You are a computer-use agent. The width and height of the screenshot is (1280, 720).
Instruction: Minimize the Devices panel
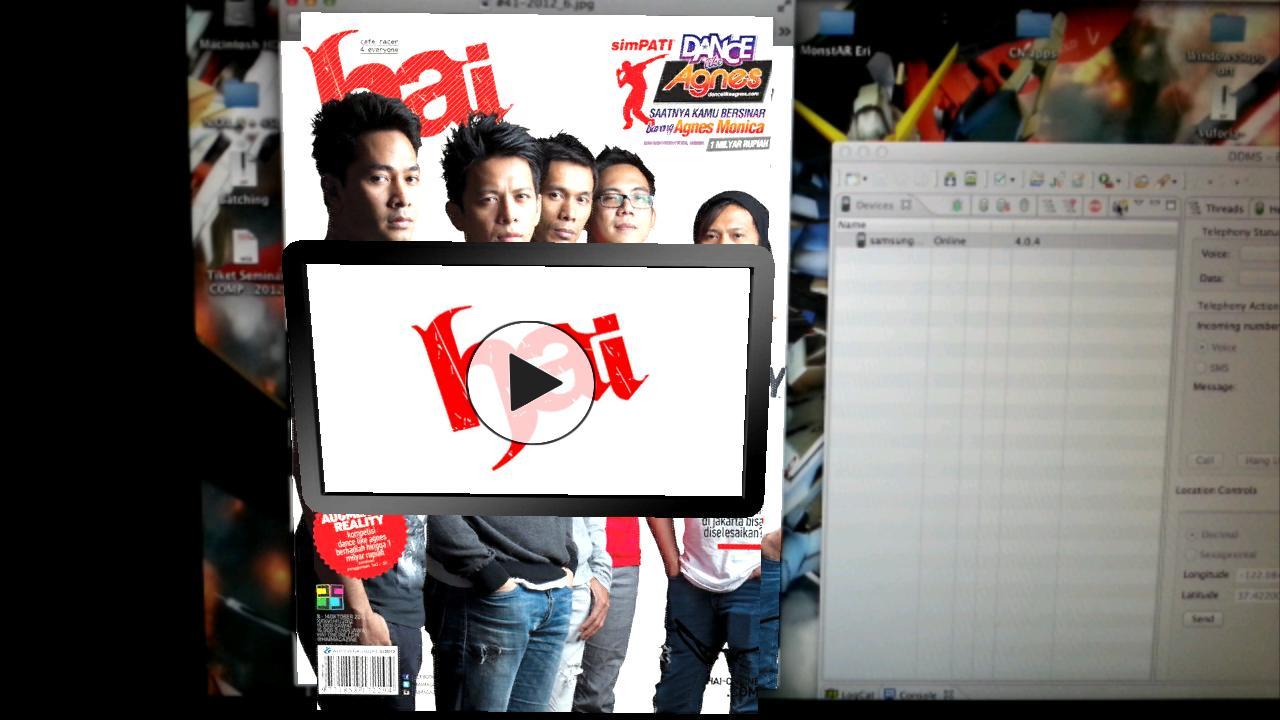tap(1154, 203)
